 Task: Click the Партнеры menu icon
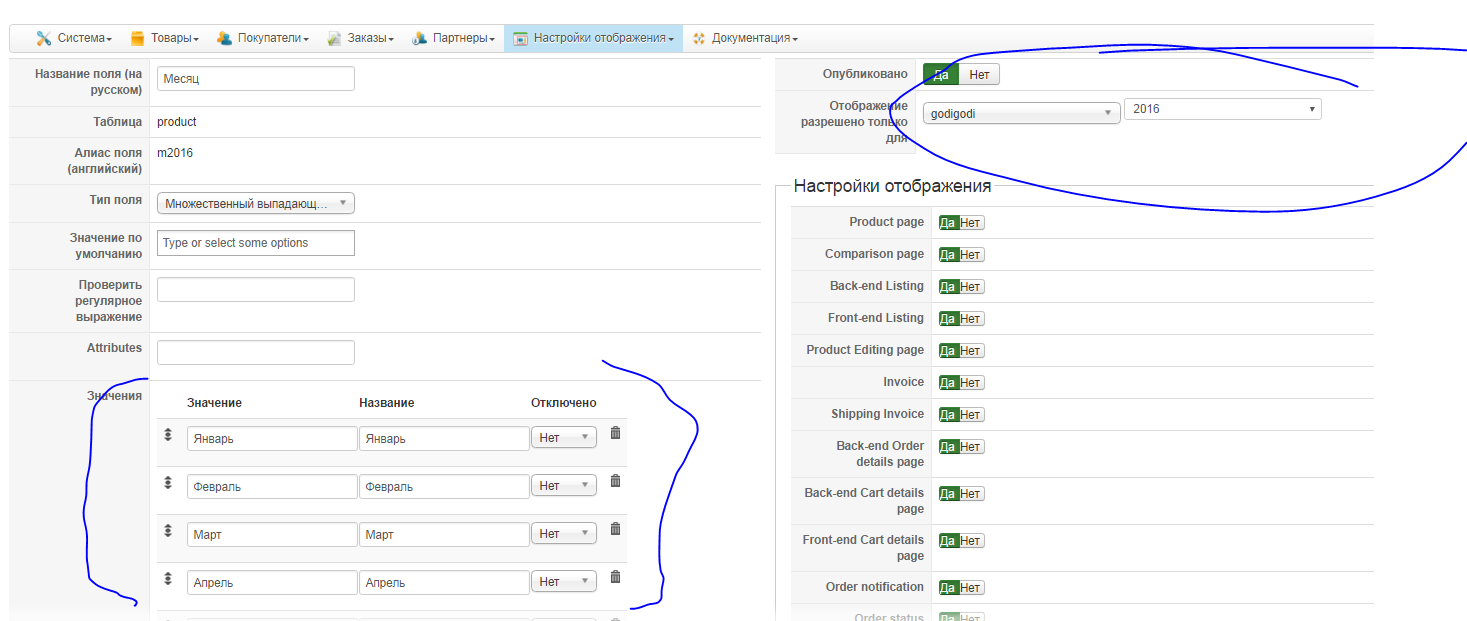[x=420, y=38]
